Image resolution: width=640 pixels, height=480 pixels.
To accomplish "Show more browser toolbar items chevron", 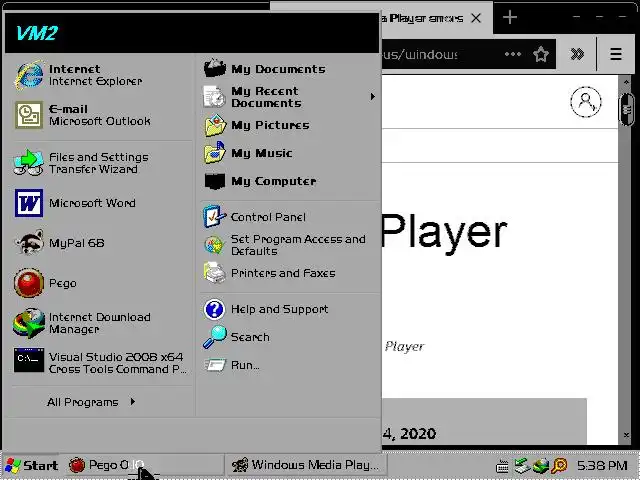I will point(577,54).
